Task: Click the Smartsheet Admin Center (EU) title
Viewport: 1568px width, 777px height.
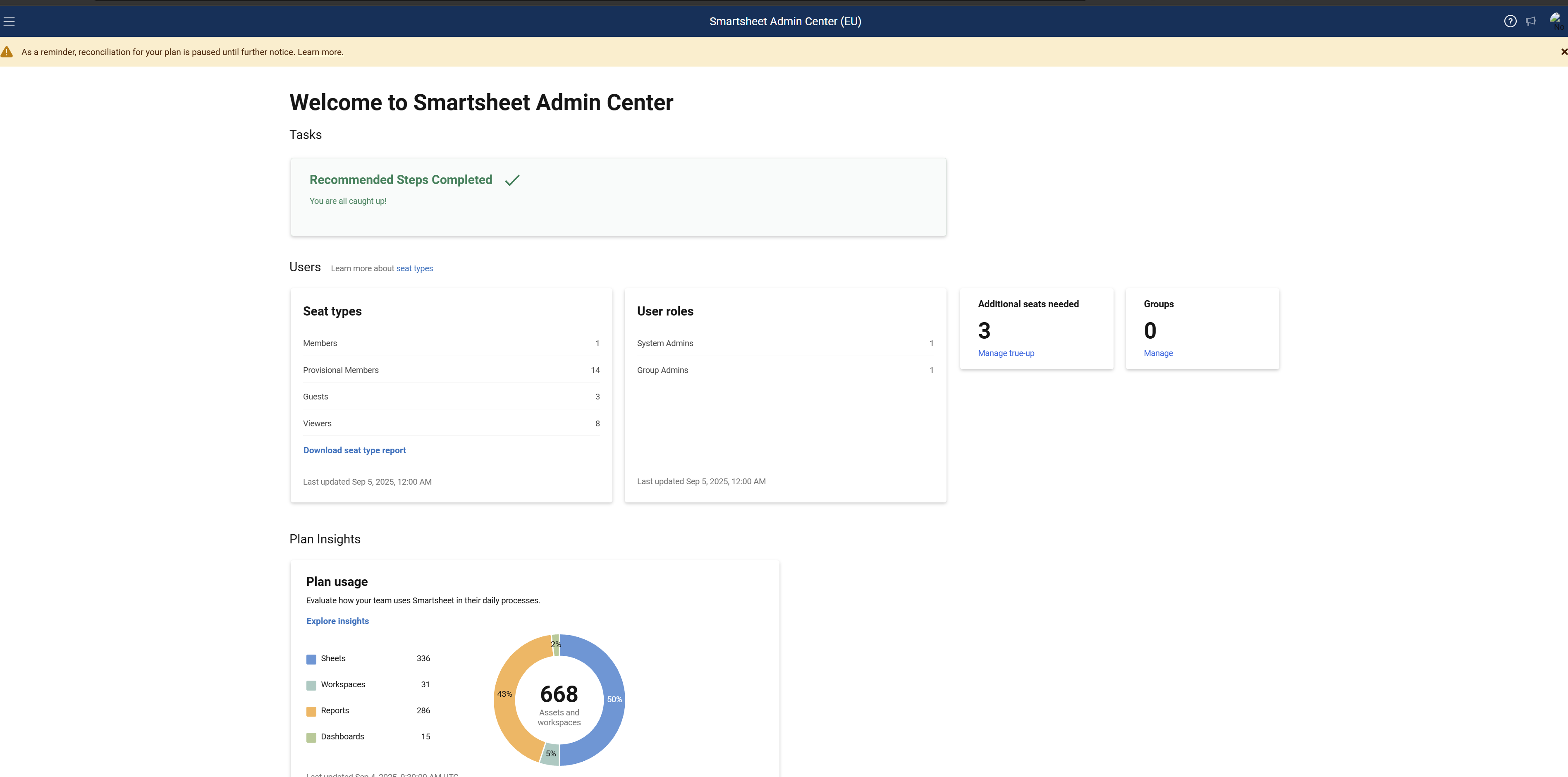Action: coord(785,22)
